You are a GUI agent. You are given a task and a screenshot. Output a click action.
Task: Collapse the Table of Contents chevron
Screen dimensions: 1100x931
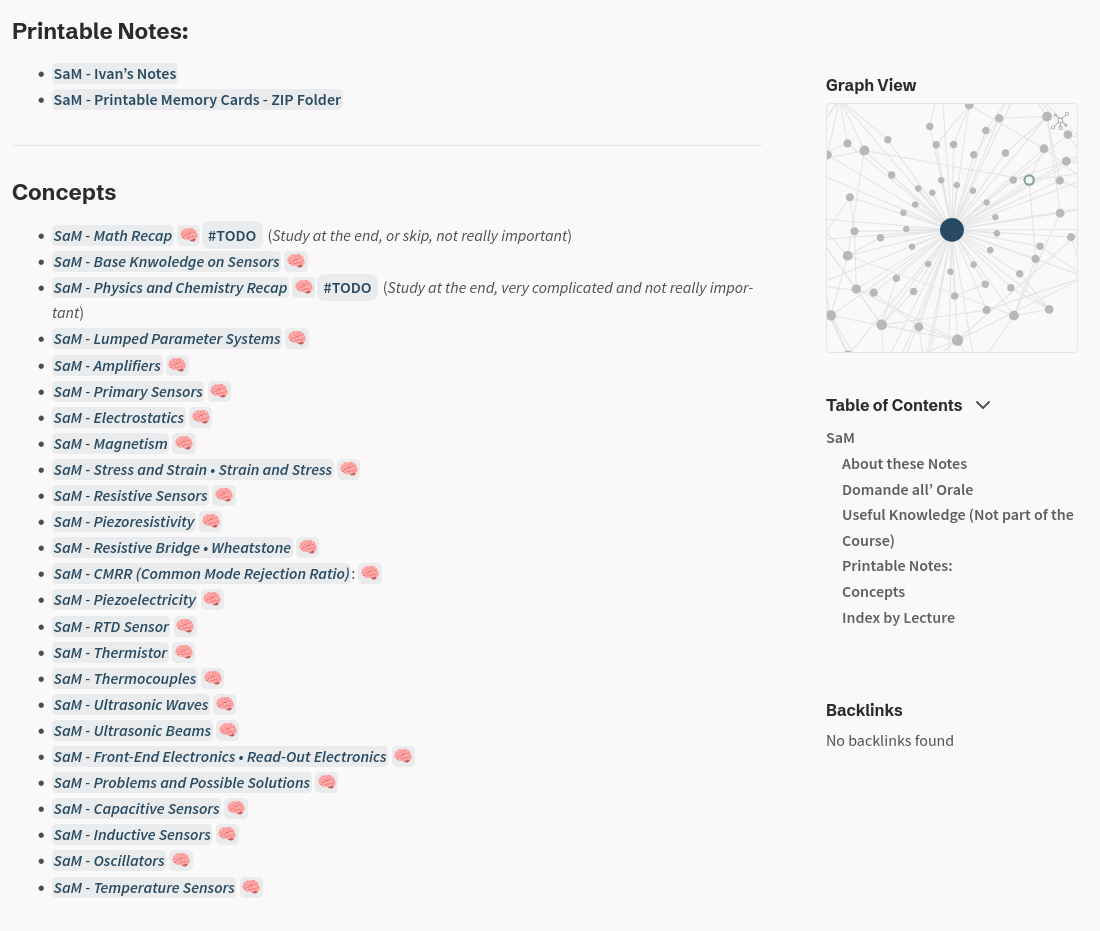983,405
